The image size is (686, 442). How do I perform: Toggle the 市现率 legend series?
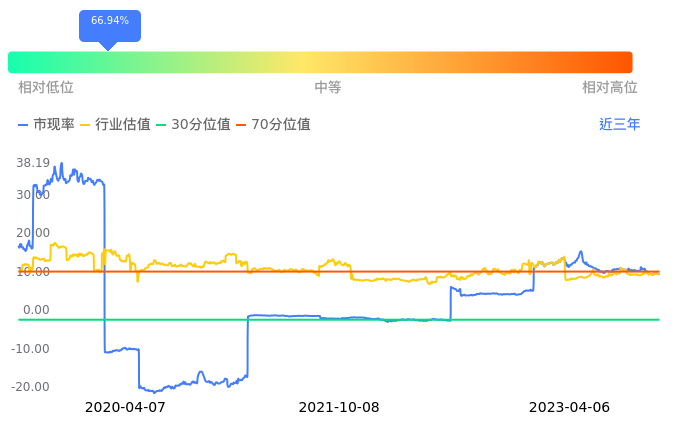[46, 125]
